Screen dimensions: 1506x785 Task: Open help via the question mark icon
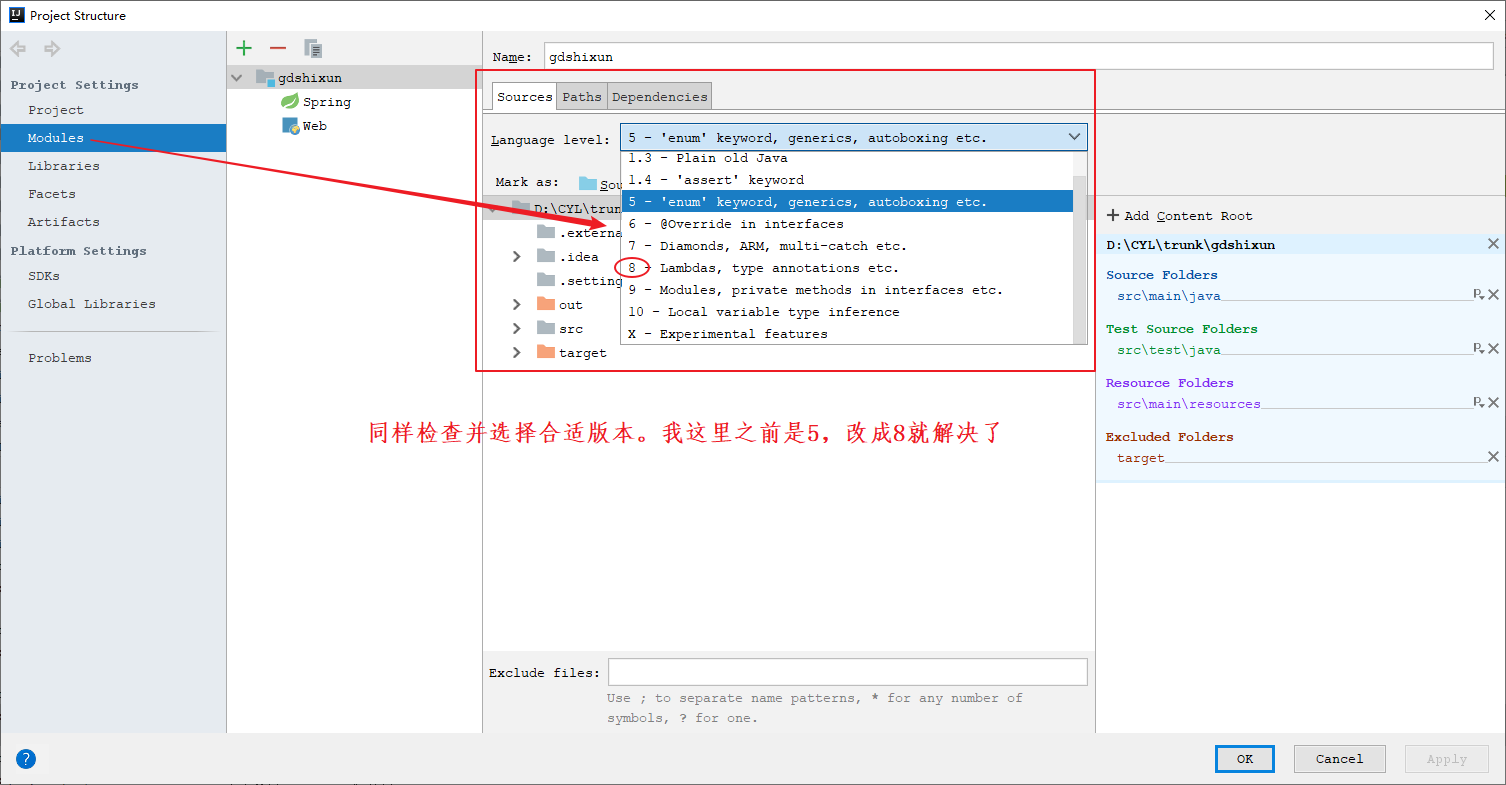click(x=25, y=758)
